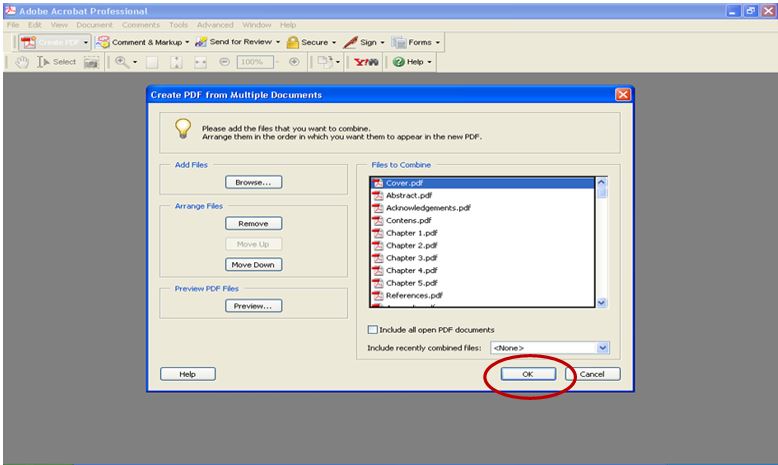Open the Create PDF dropdown arrow
Viewport: 778px width, 465px height.
(86, 43)
